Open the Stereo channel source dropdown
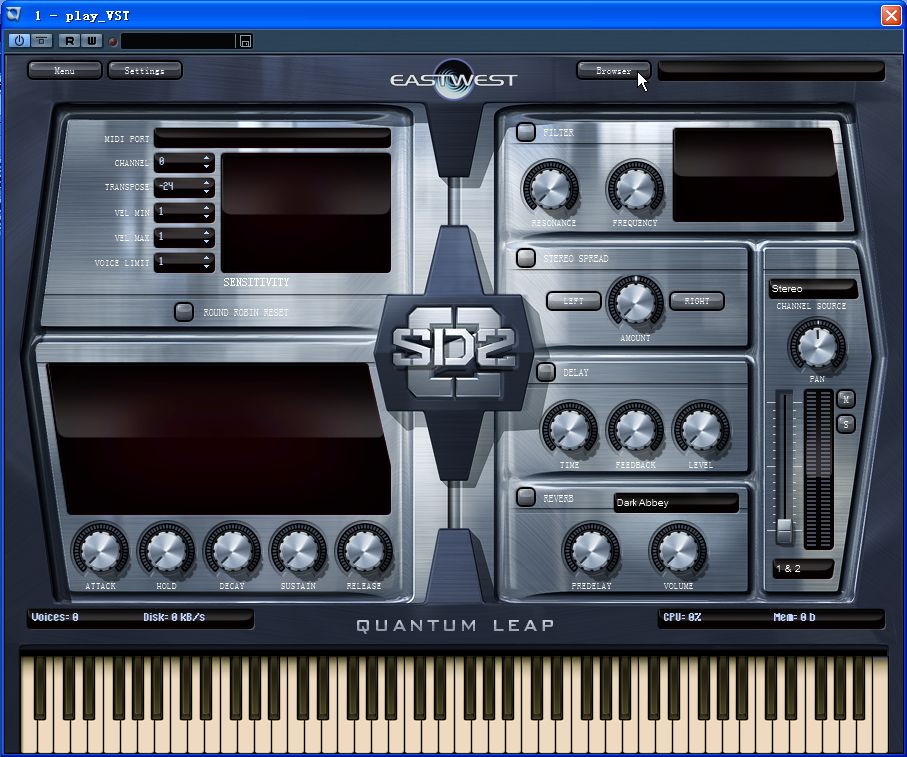The height and width of the screenshot is (757, 907). pyautogui.click(x=812, y=289)
